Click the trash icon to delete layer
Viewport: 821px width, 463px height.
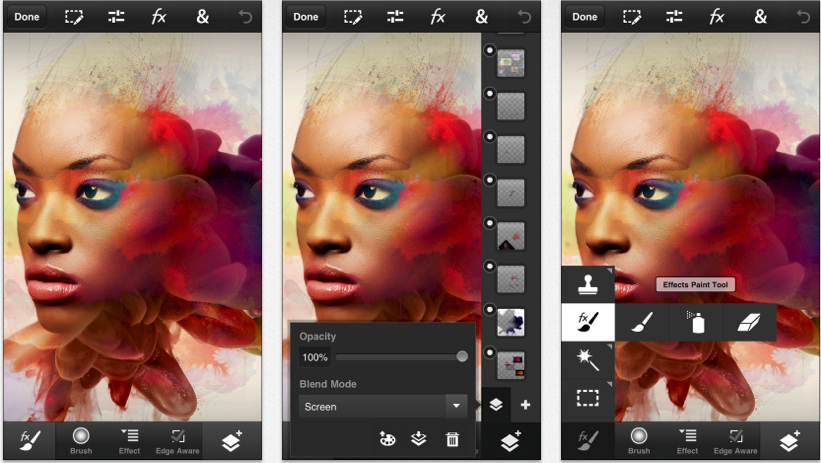click(452, 438)
